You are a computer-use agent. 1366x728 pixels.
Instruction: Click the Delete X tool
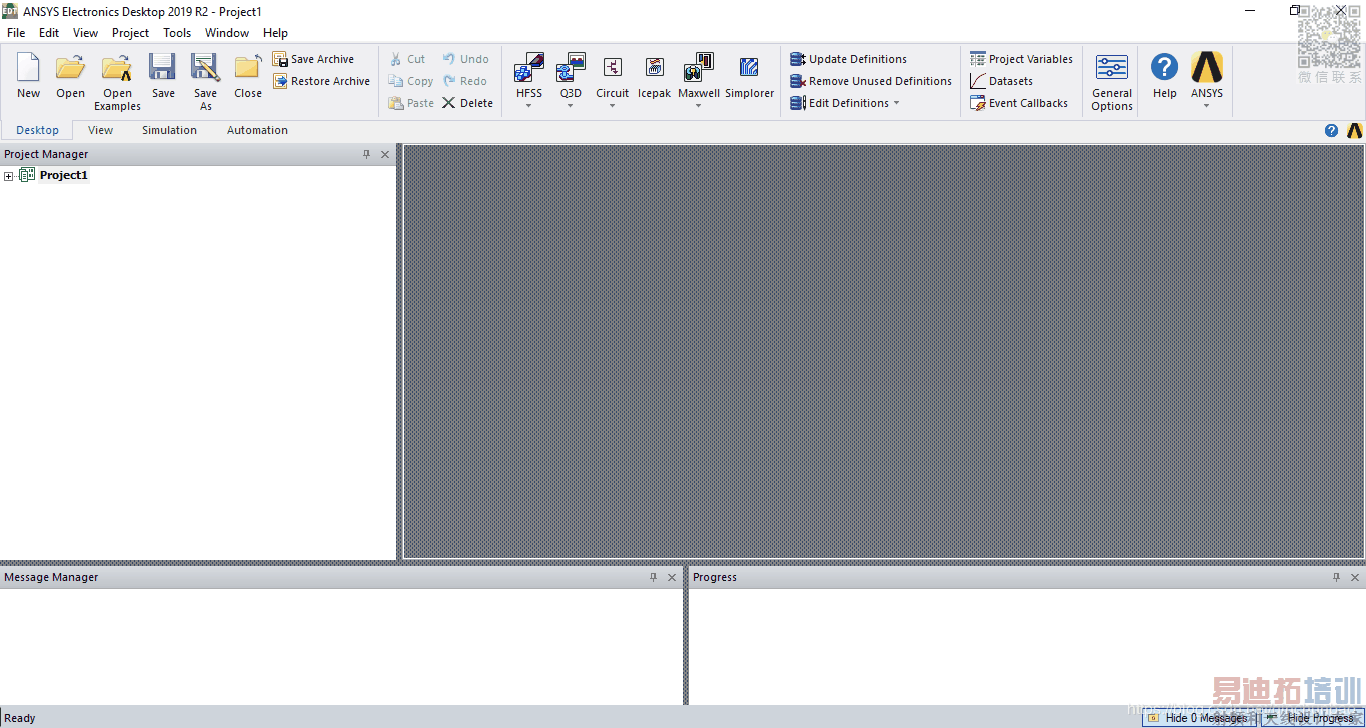point(467,103)
